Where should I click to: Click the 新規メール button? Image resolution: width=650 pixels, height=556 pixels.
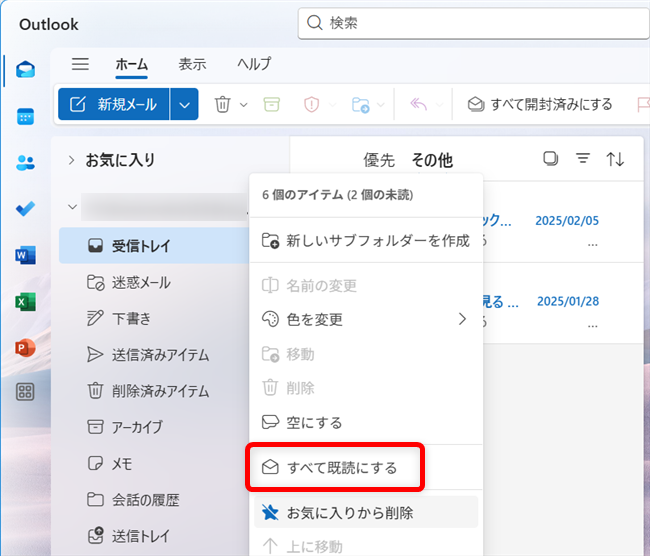click(x=114, y=104)
